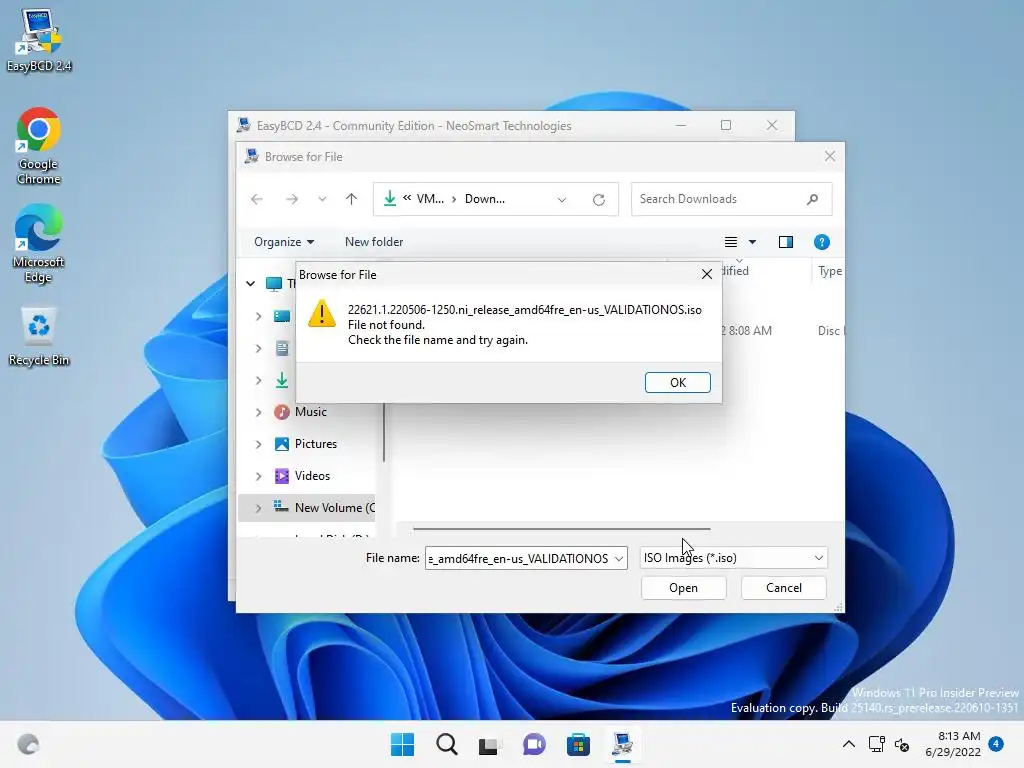Screen dimensions: 1024x768
Task: Click the EasyBCD taskbar icon
Action: 622,744
